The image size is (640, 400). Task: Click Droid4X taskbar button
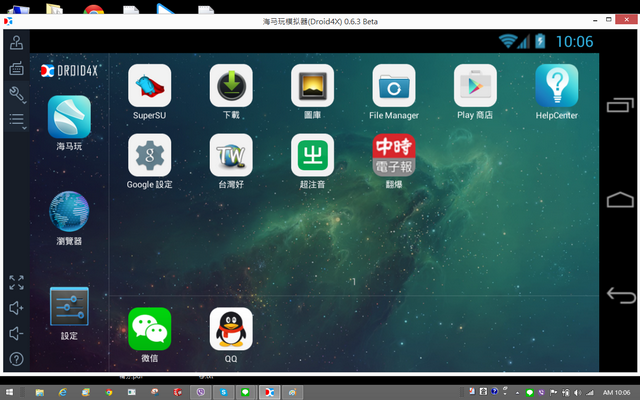click(269, 392)
